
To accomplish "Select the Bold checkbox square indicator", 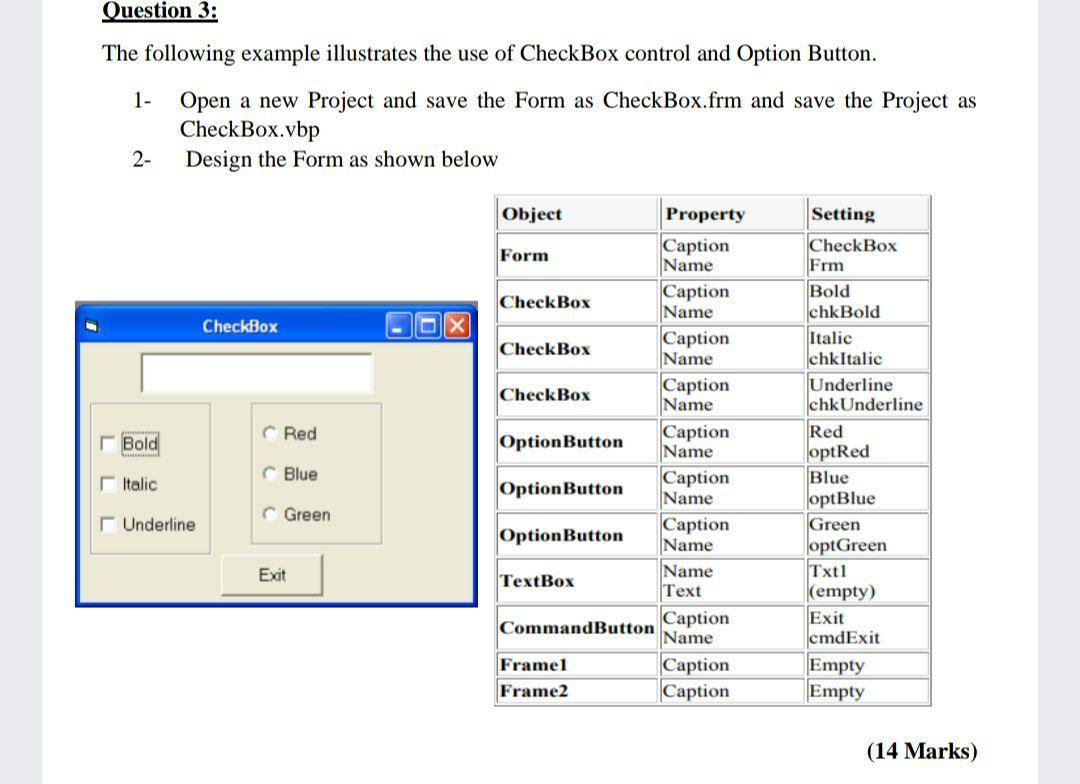I will pyautogui.click(x=107, y=443).
